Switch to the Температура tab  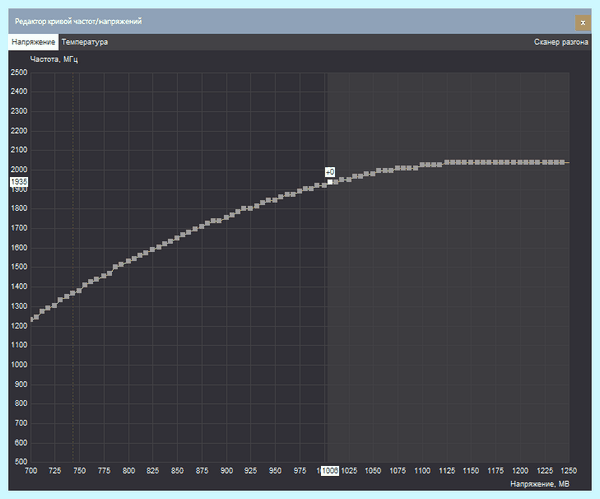(x=85, y=42)
